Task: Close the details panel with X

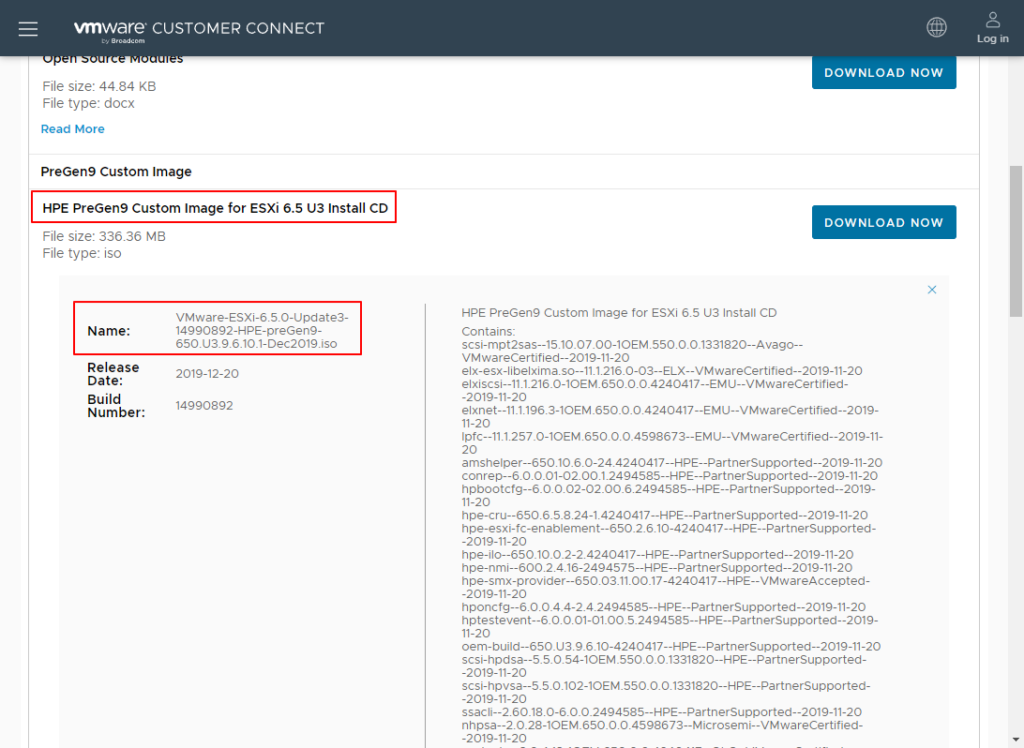Action: [932, 289]
